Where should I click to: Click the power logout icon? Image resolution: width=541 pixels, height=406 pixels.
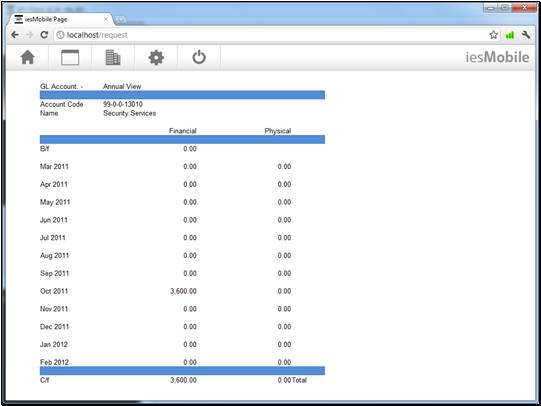pyautogui.click(x=199, y=57)
